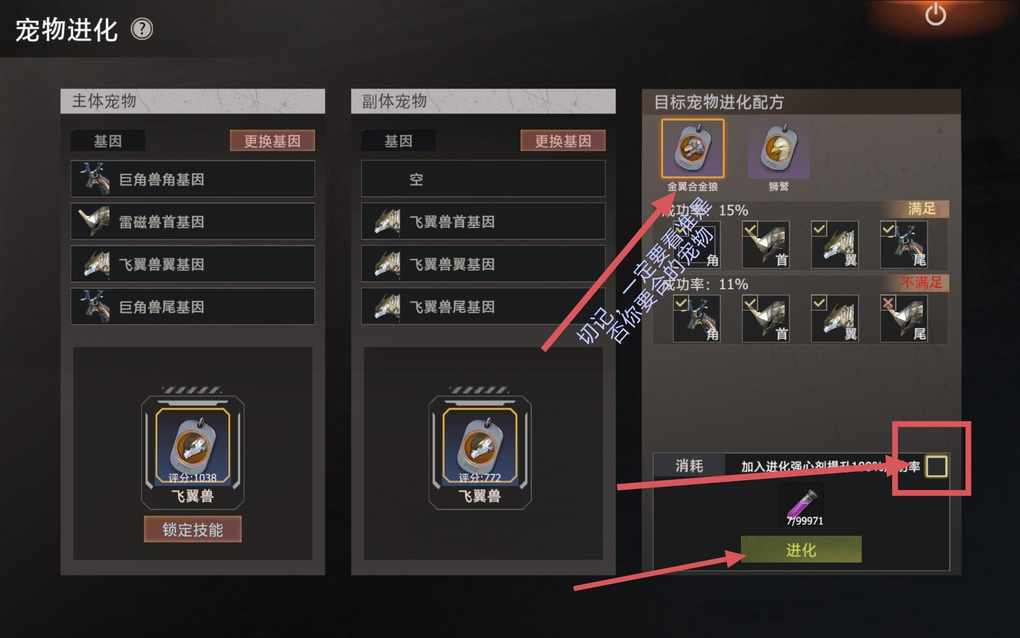Open the question-mark help beside 宠物进化

tap(142, 29)
